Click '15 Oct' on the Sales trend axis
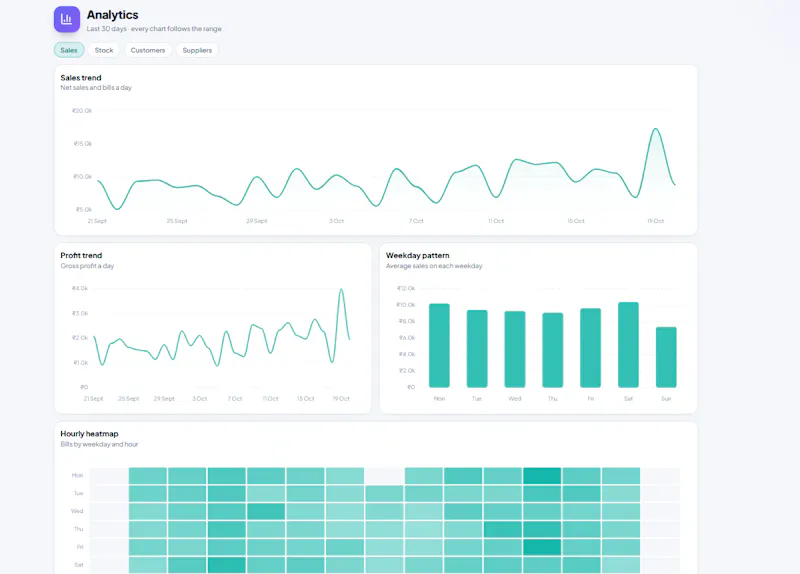800x574 pixels. click(x=576, y=221)
